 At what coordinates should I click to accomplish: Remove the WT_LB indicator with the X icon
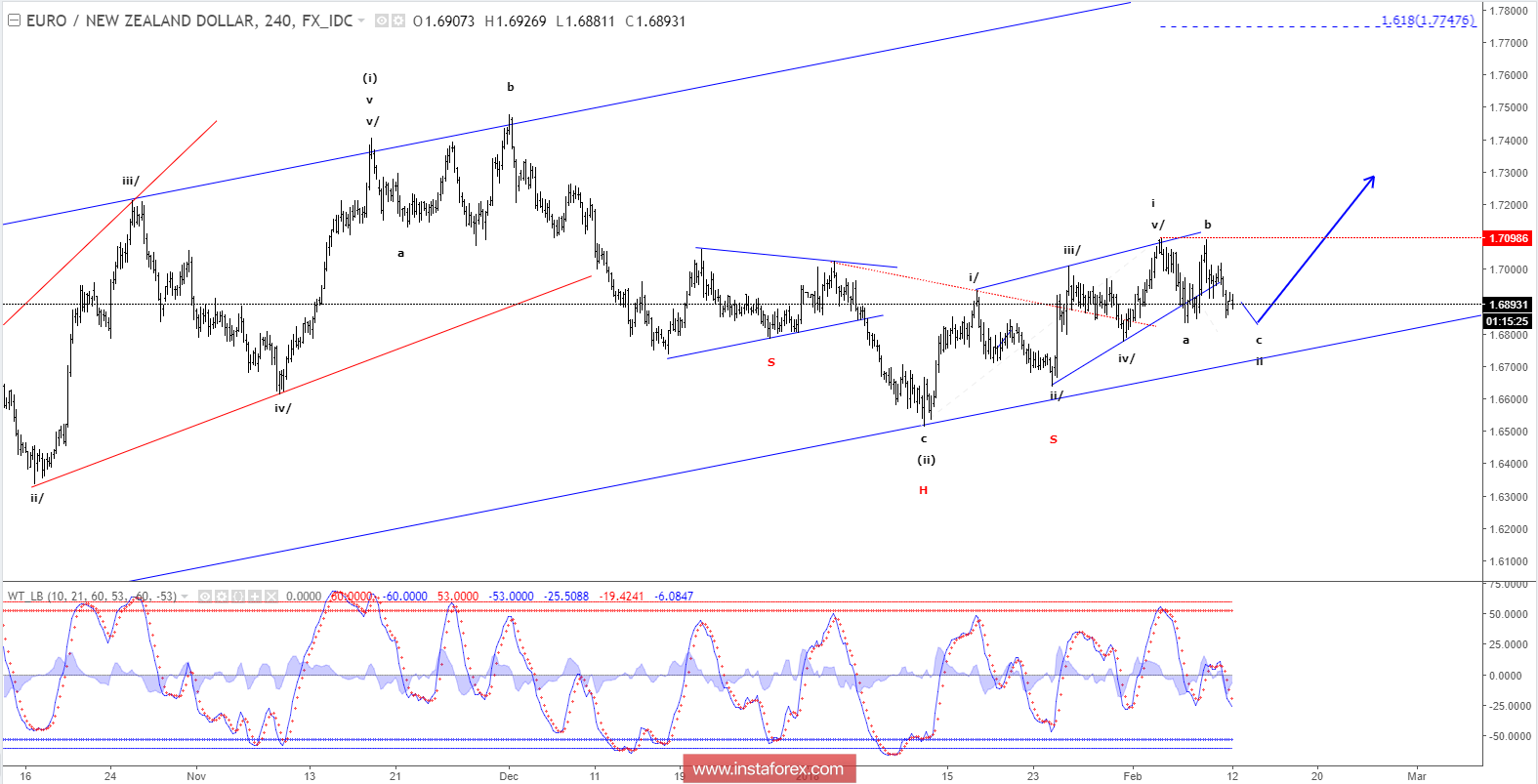pyautogui.click(x=270, y=596)
